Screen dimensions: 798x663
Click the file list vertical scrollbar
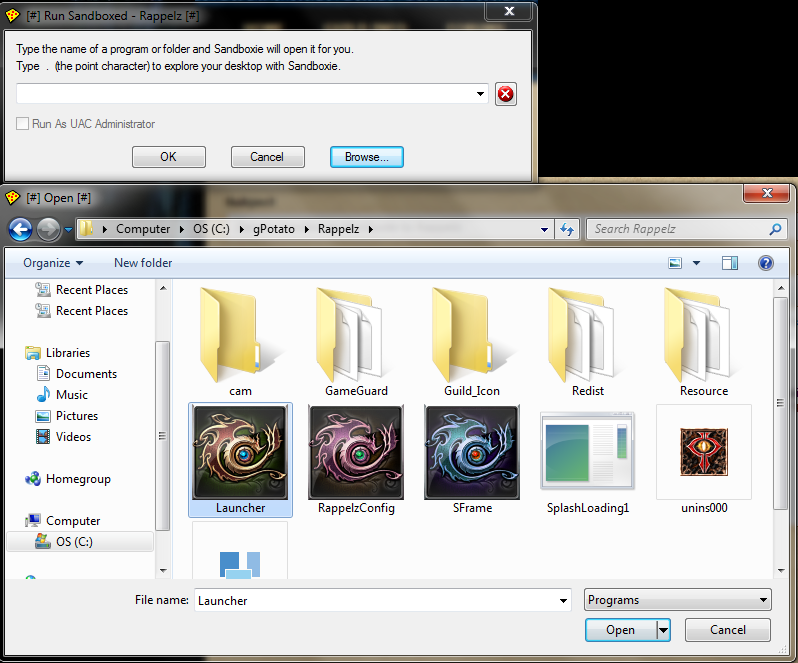(x=780, y=403)
